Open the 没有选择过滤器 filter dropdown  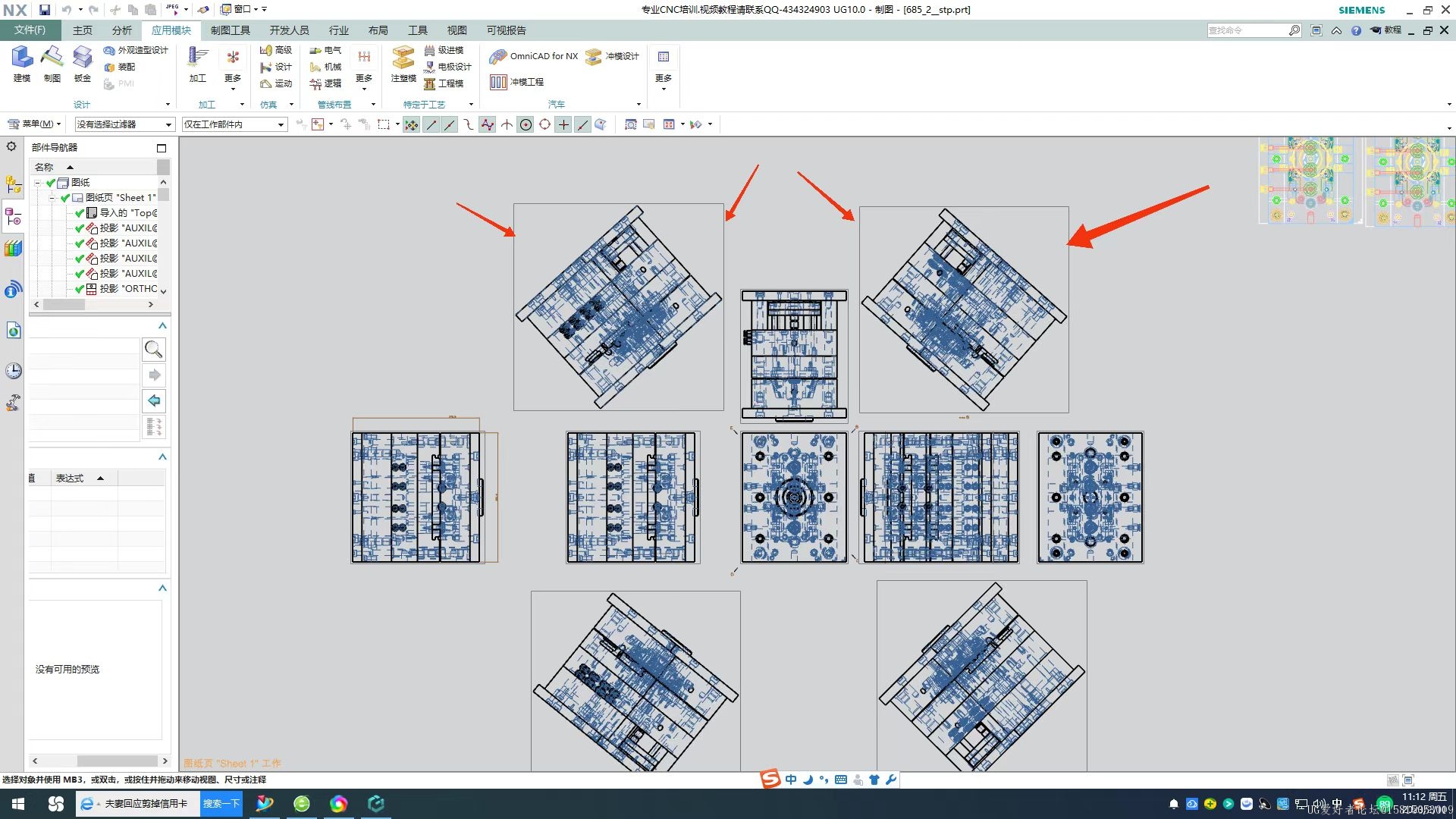tap(125, 124)
